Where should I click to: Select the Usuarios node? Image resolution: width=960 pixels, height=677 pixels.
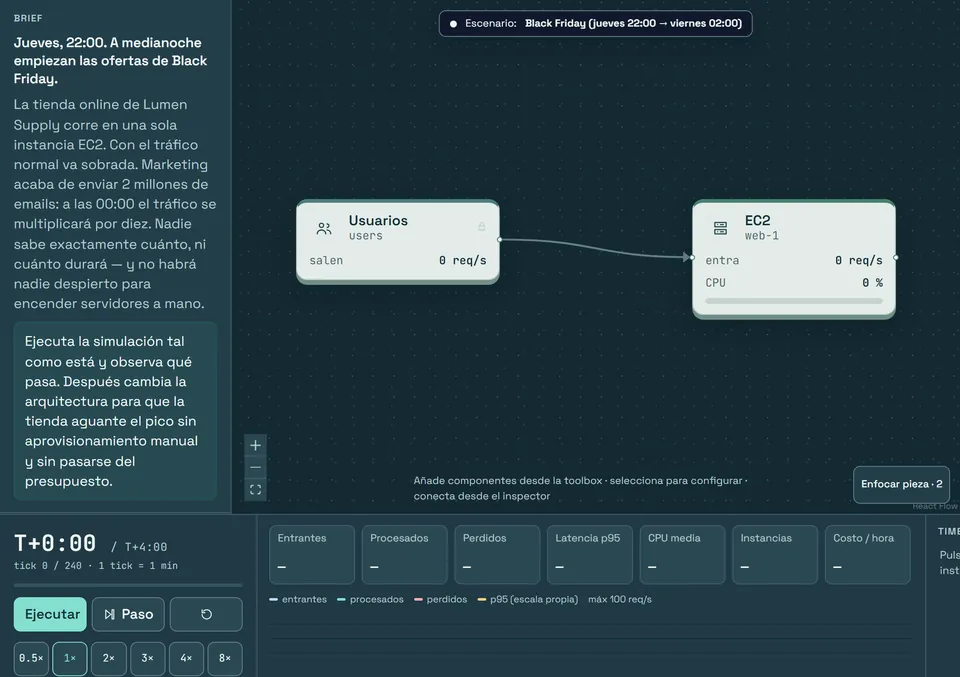coord(398,242)
